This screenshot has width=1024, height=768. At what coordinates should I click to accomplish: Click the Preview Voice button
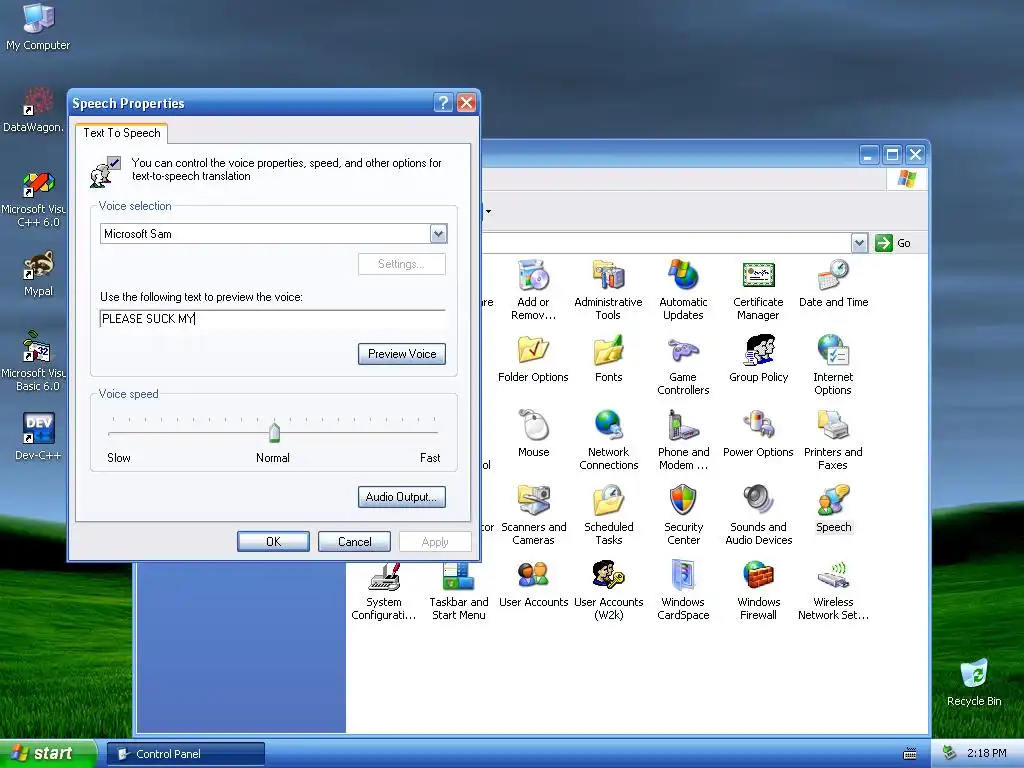point(402,354)
